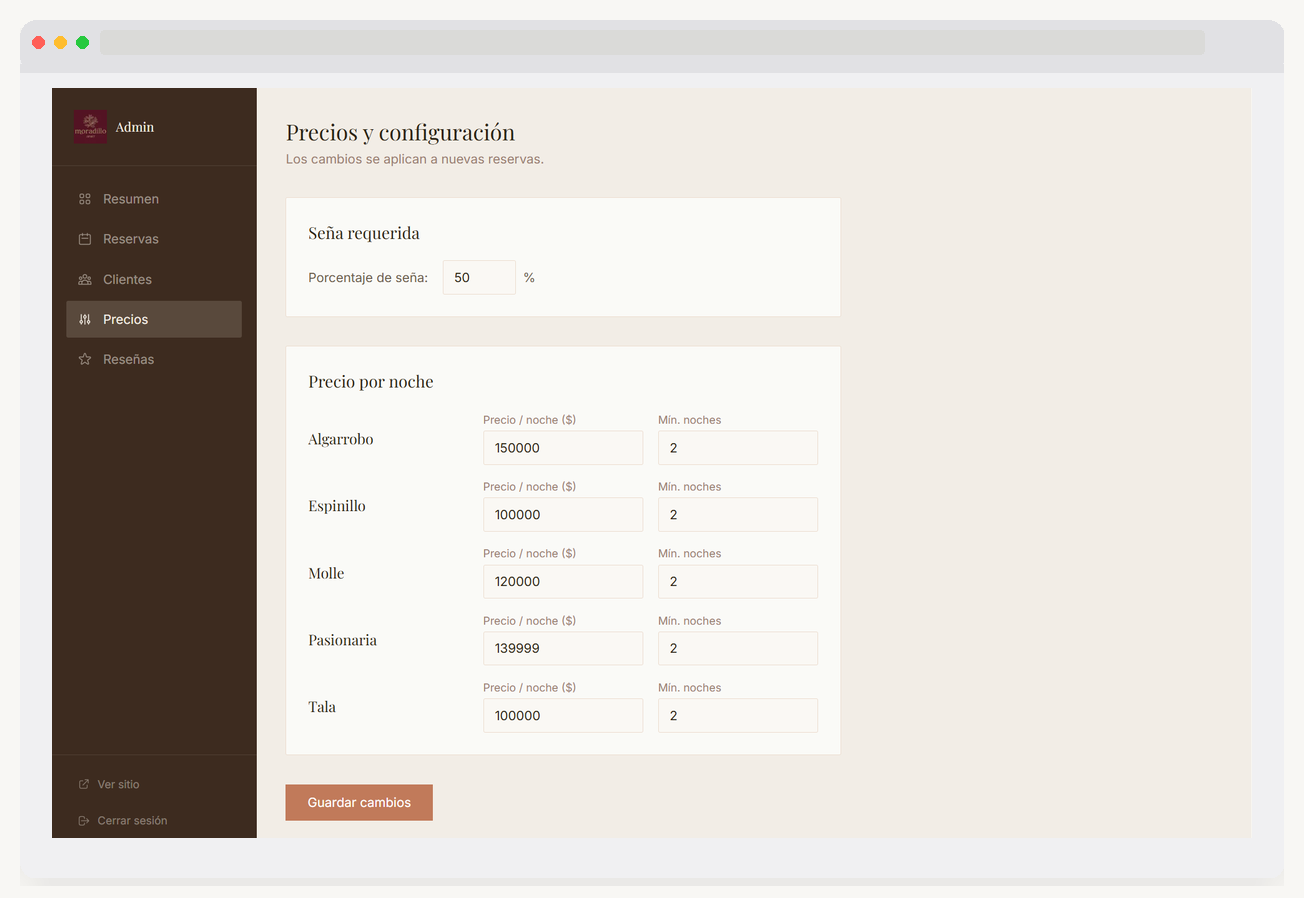The width and height of the screenshot is (1304, 898).
Task: Click the Moradillo logo in sidebar header
Action: coord(90,127)
